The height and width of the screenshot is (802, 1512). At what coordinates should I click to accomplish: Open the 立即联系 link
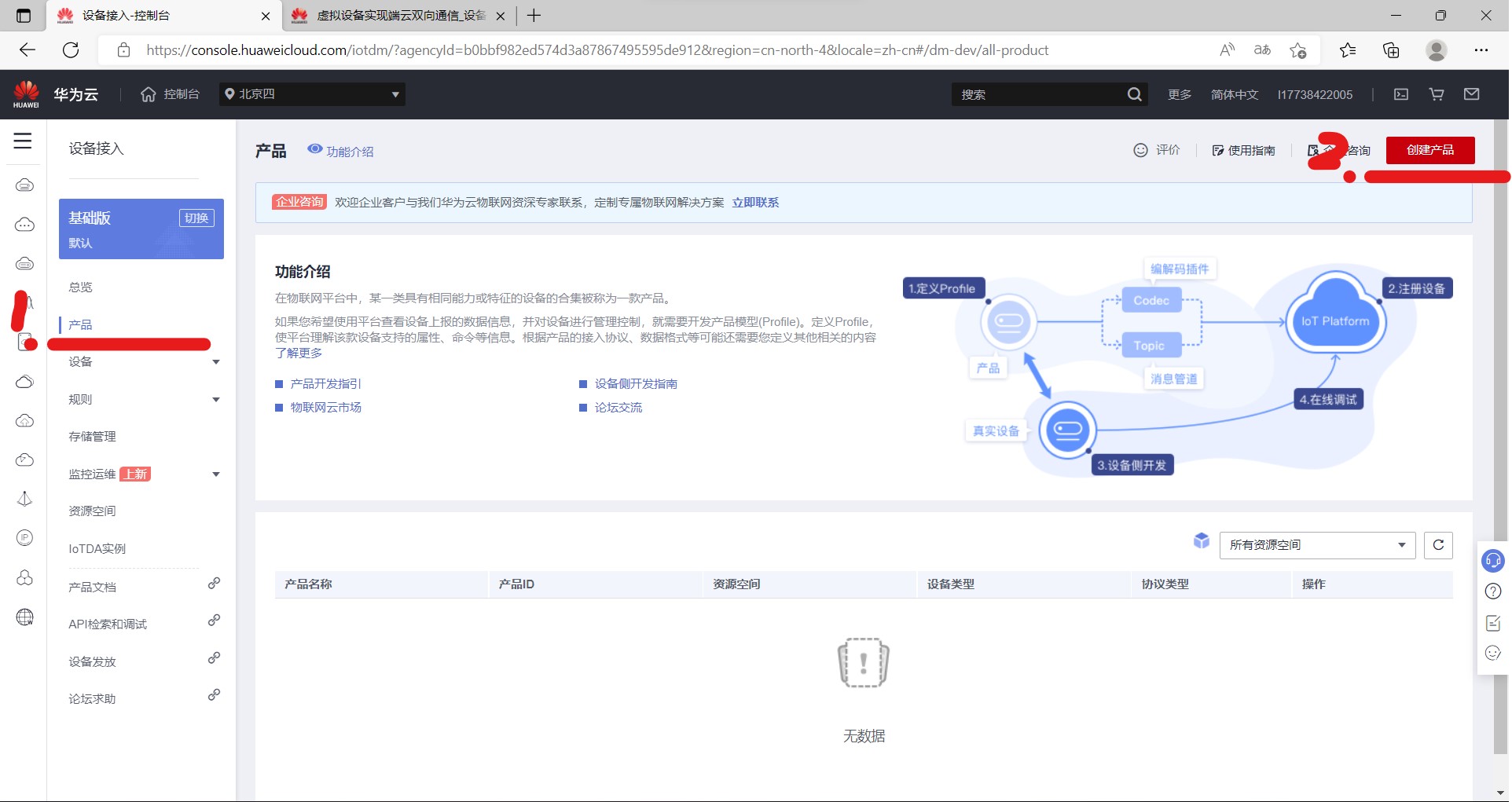tap(755, 203)
